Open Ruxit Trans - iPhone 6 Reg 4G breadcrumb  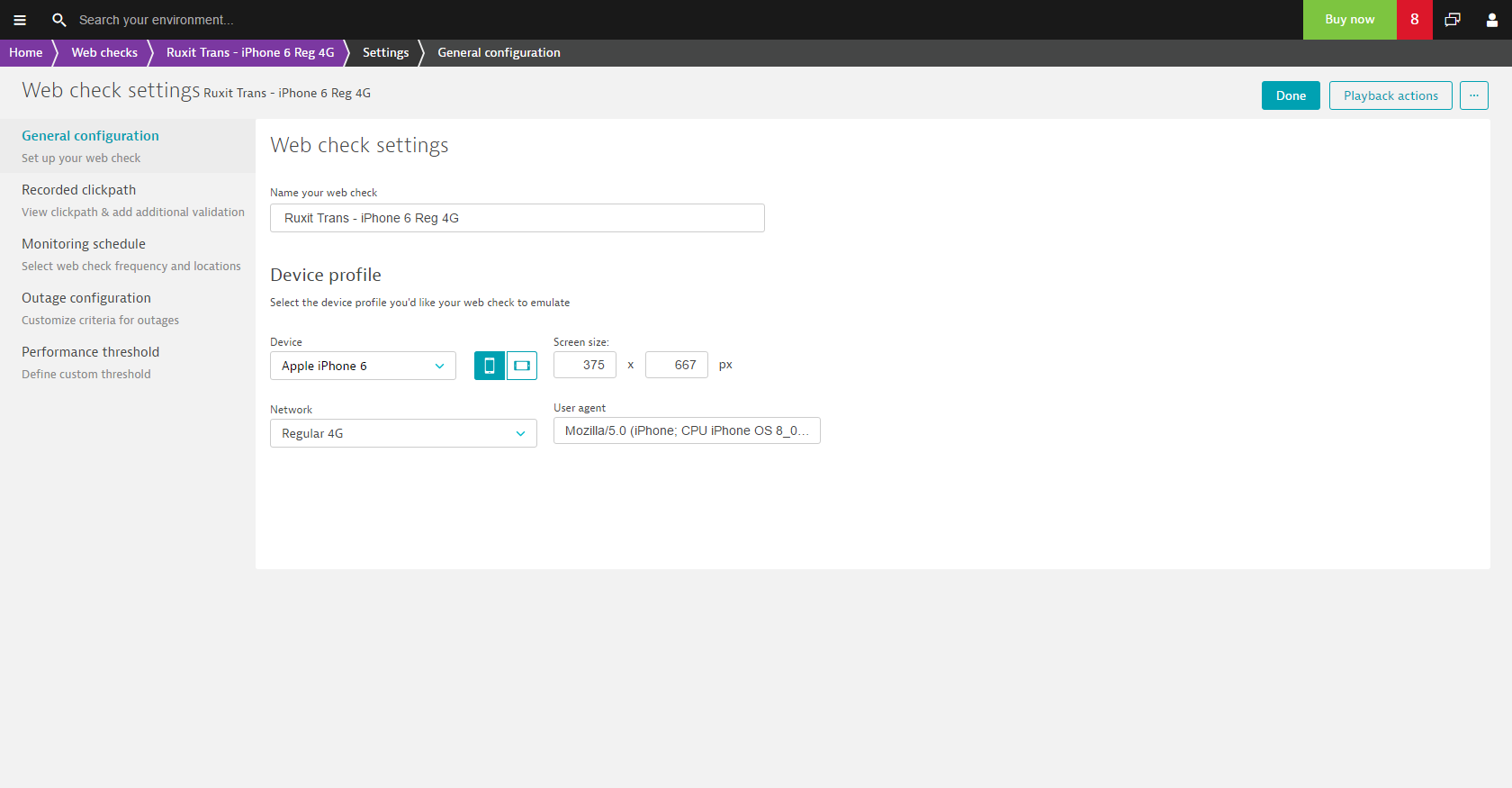click(250, 52)
